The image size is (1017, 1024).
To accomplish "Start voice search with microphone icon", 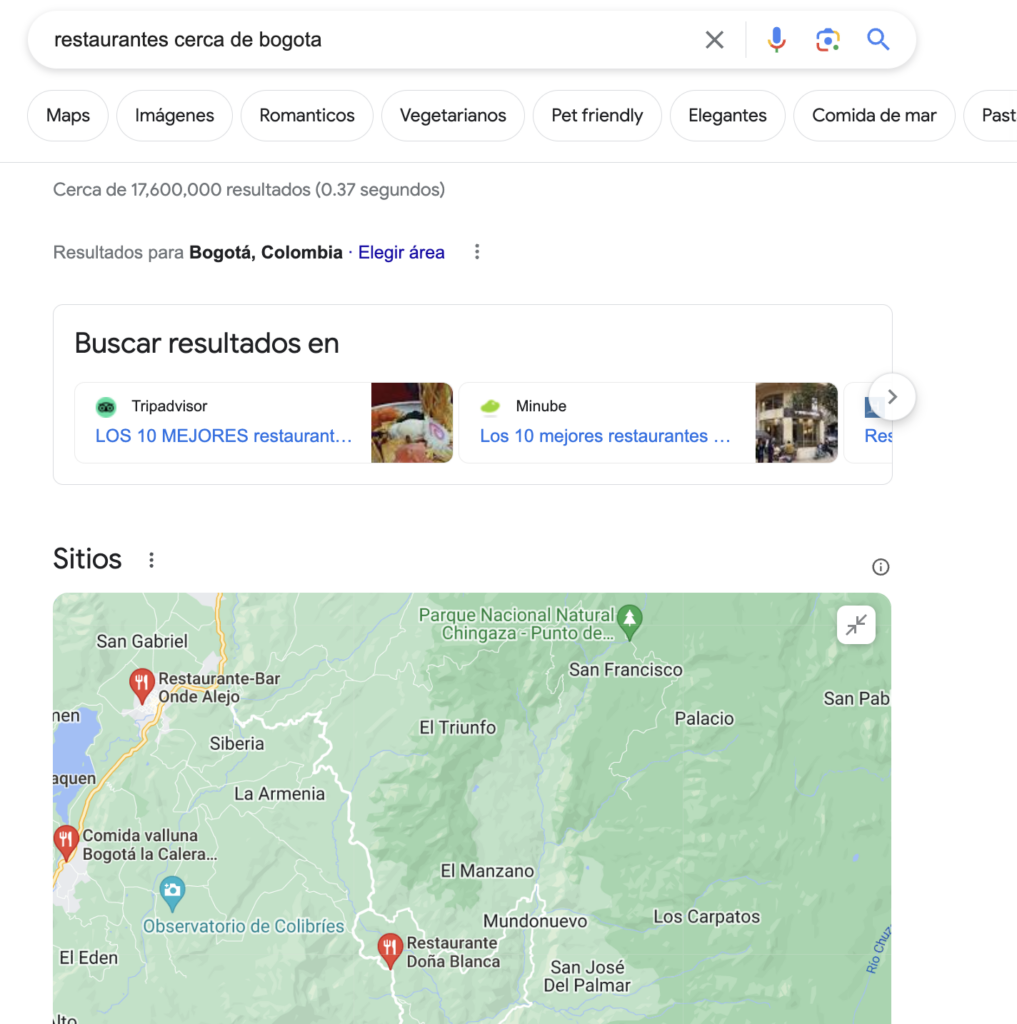I will click(776, 40).
